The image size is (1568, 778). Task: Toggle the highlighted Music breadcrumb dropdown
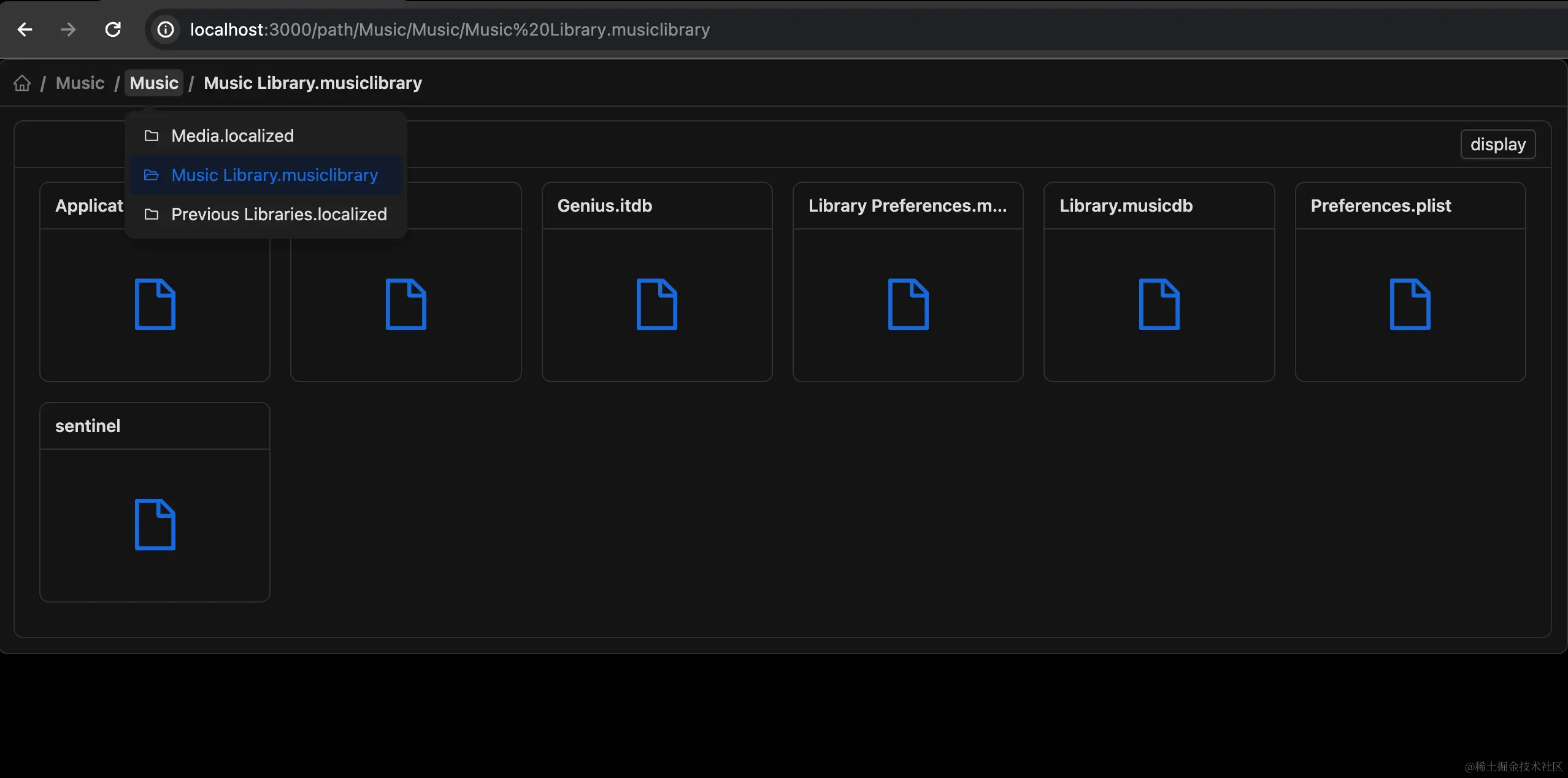pos(154,83)
